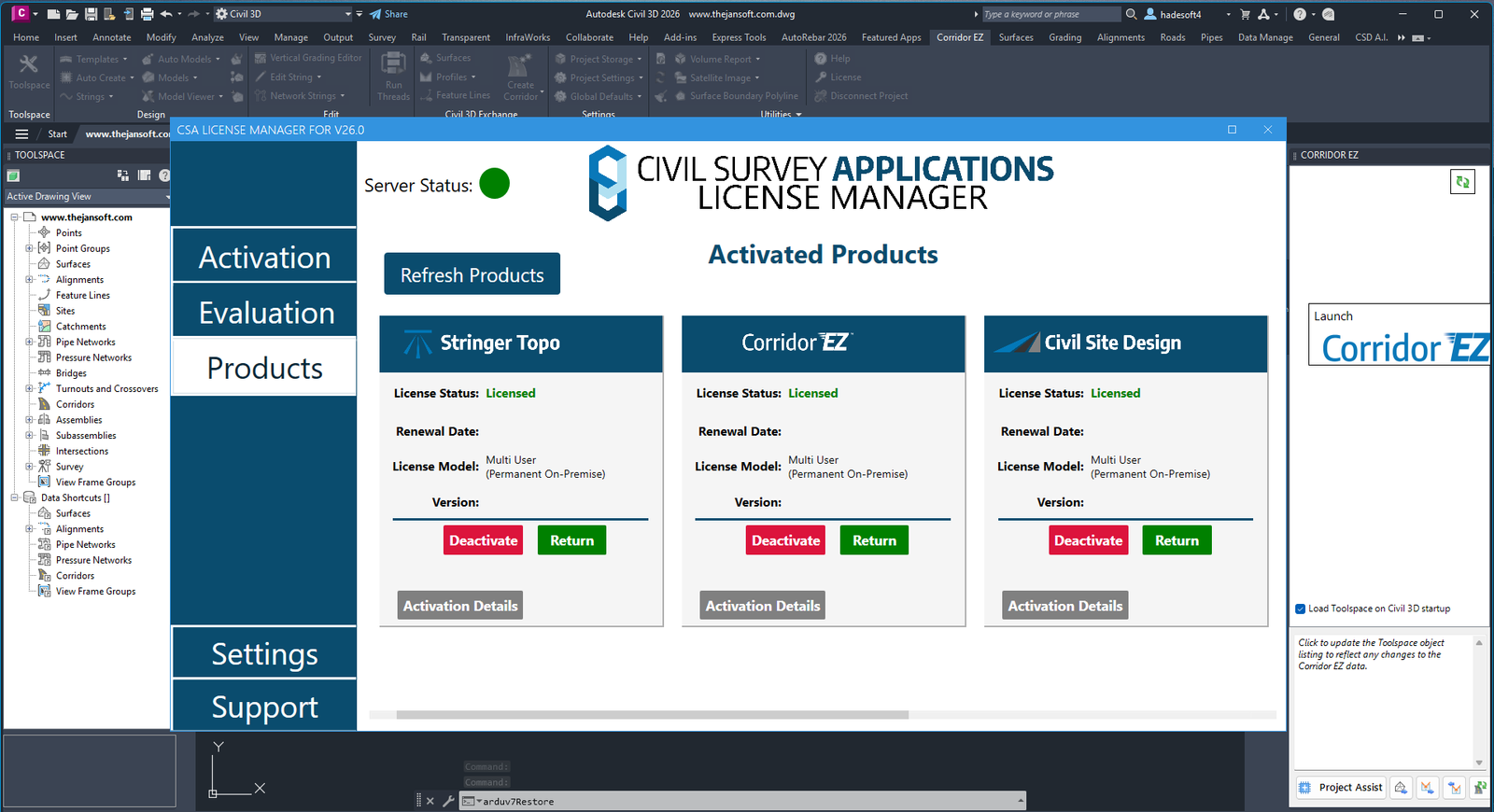Switch to the Activation section in the License Manager

(264, 257)
